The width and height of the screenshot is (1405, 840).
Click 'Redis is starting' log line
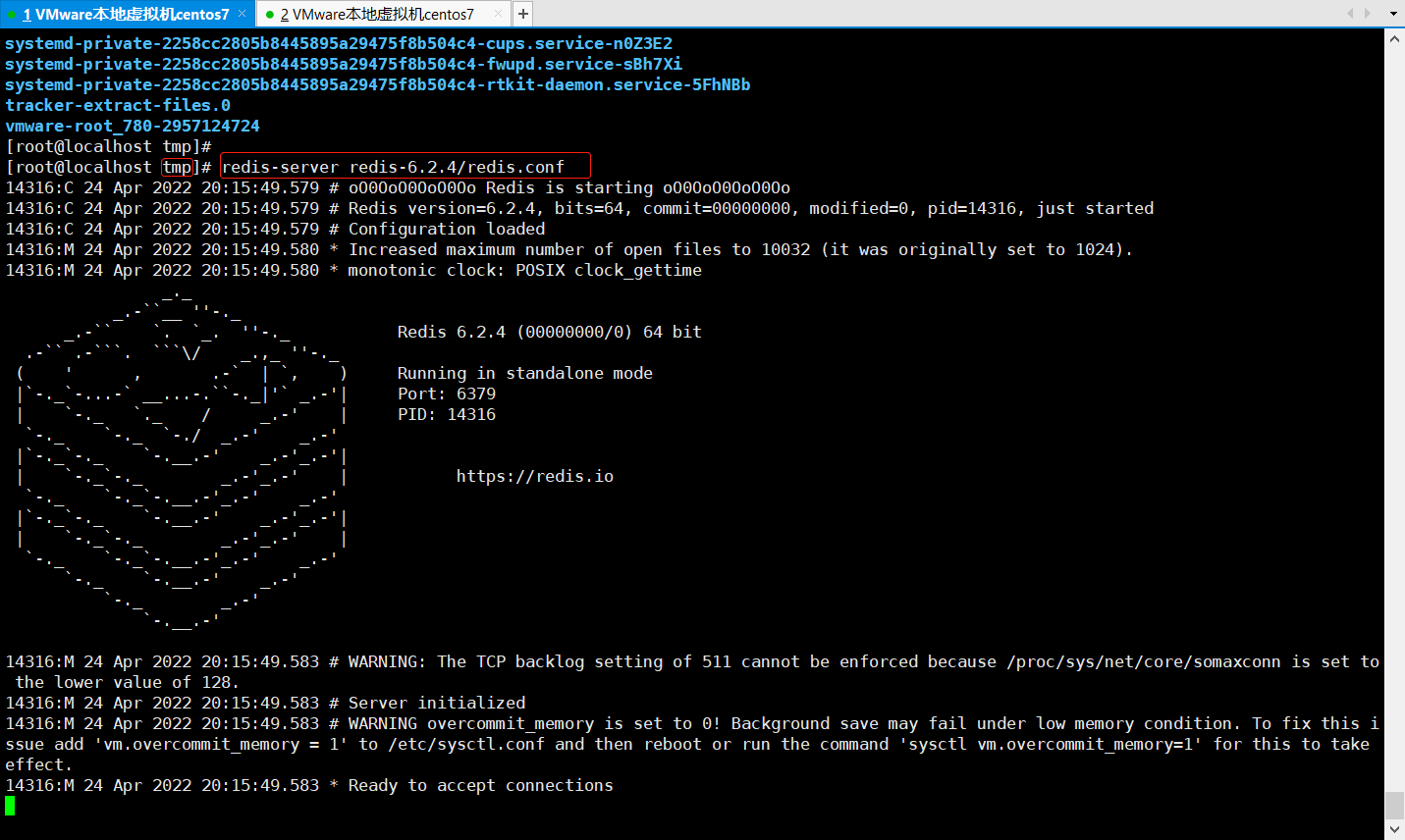(398, 187)
